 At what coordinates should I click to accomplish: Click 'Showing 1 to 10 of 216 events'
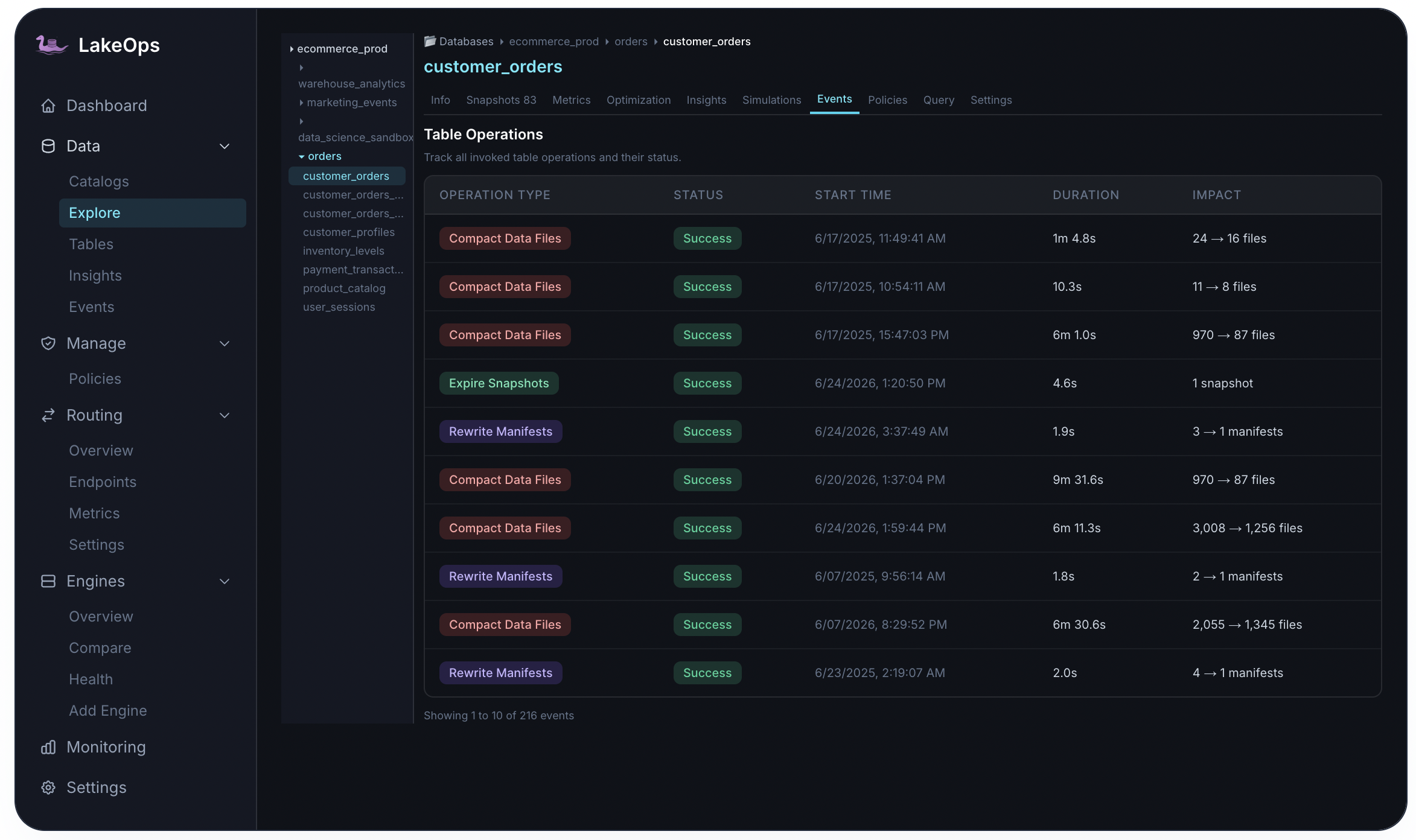point(499,716)
